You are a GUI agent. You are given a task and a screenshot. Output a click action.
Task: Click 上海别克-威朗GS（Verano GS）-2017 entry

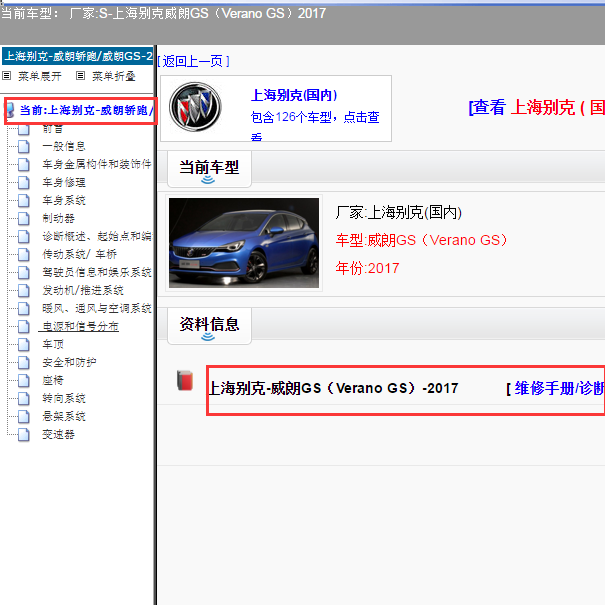point(333,388)
